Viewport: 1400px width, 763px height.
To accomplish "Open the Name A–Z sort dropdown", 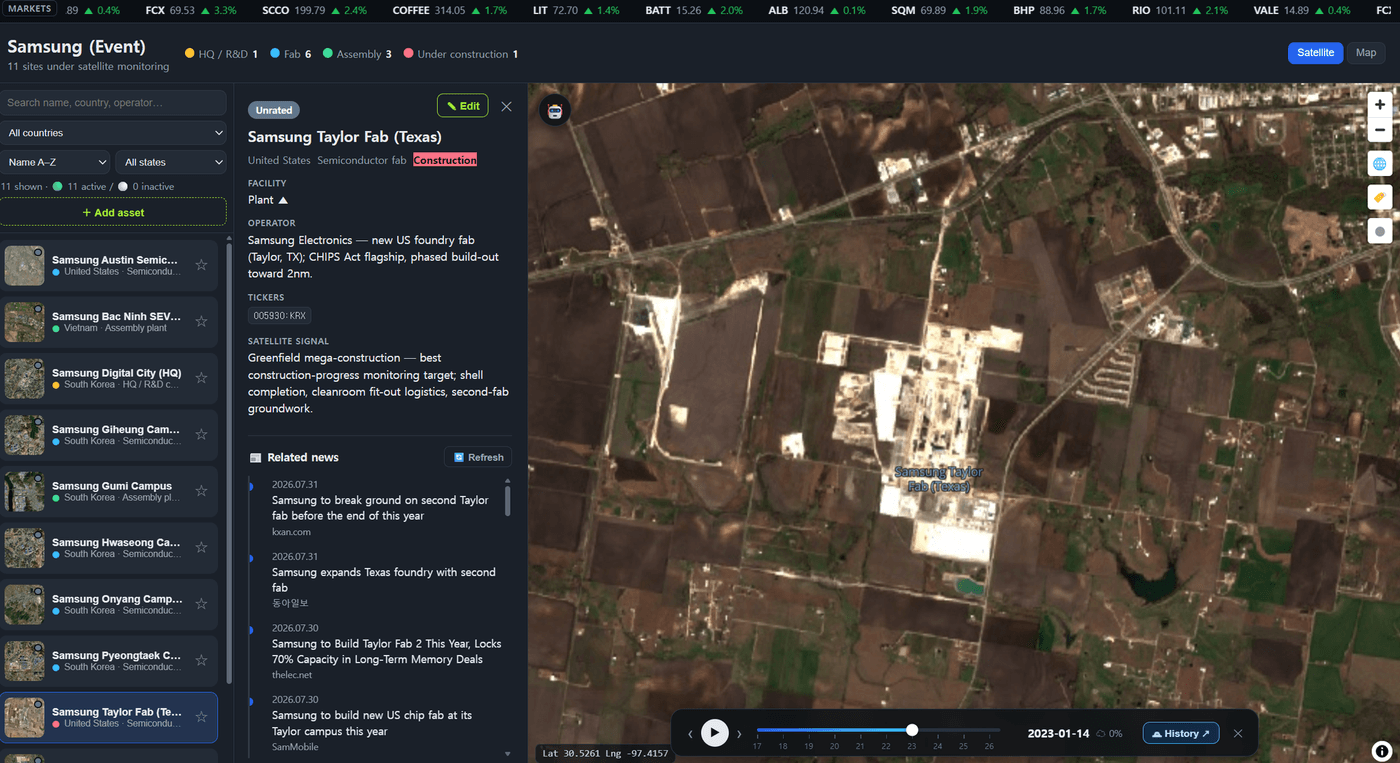I will 55,162.
